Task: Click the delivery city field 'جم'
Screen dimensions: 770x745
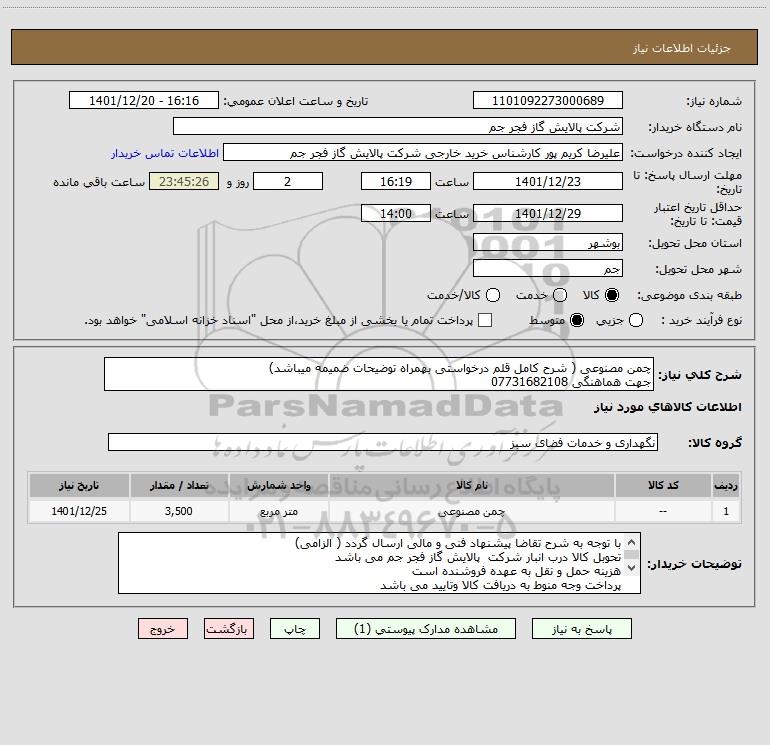Action: click(548, 269)
